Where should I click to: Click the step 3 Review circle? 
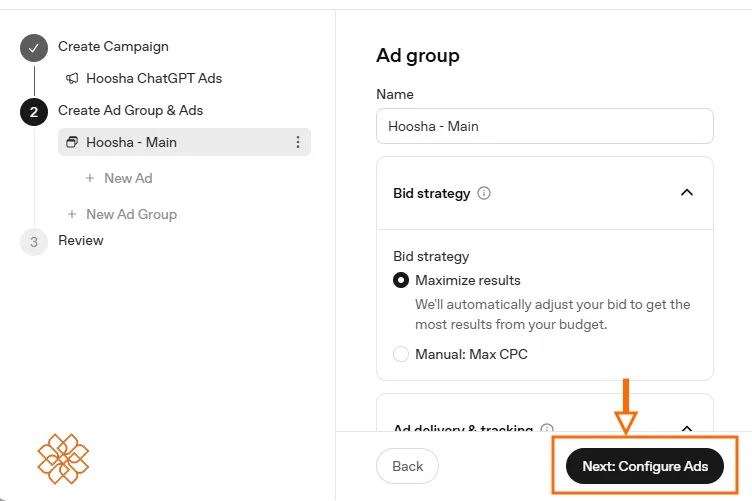[34, 242]
